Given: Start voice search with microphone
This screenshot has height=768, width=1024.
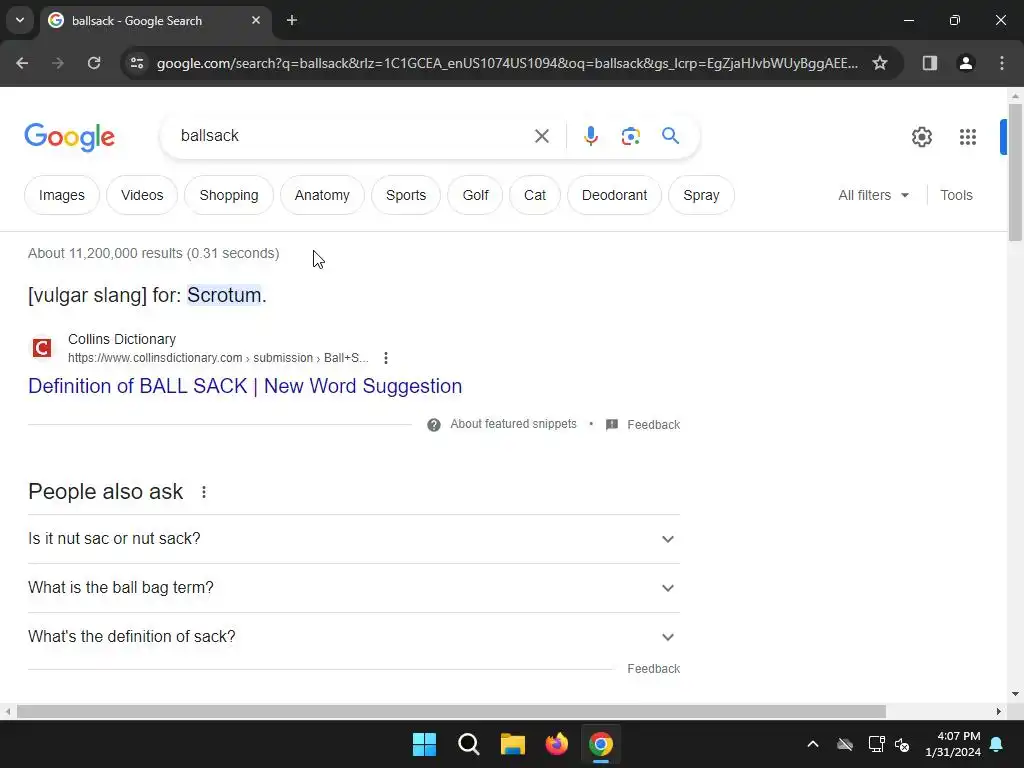Looking at the screenshot, I should click(x=590, y=136).
